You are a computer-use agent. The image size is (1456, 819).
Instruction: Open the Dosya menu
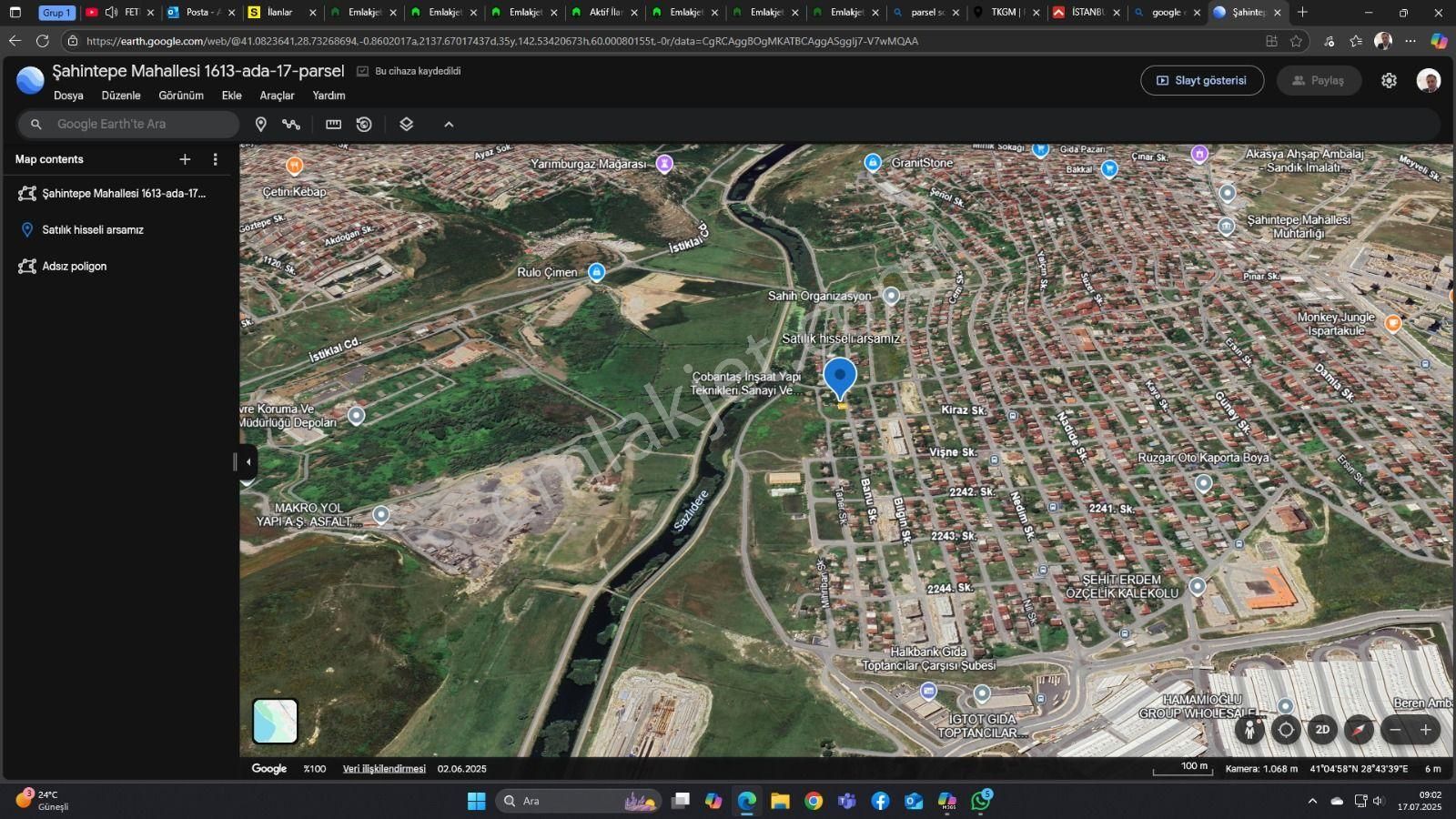pos(68,96)
